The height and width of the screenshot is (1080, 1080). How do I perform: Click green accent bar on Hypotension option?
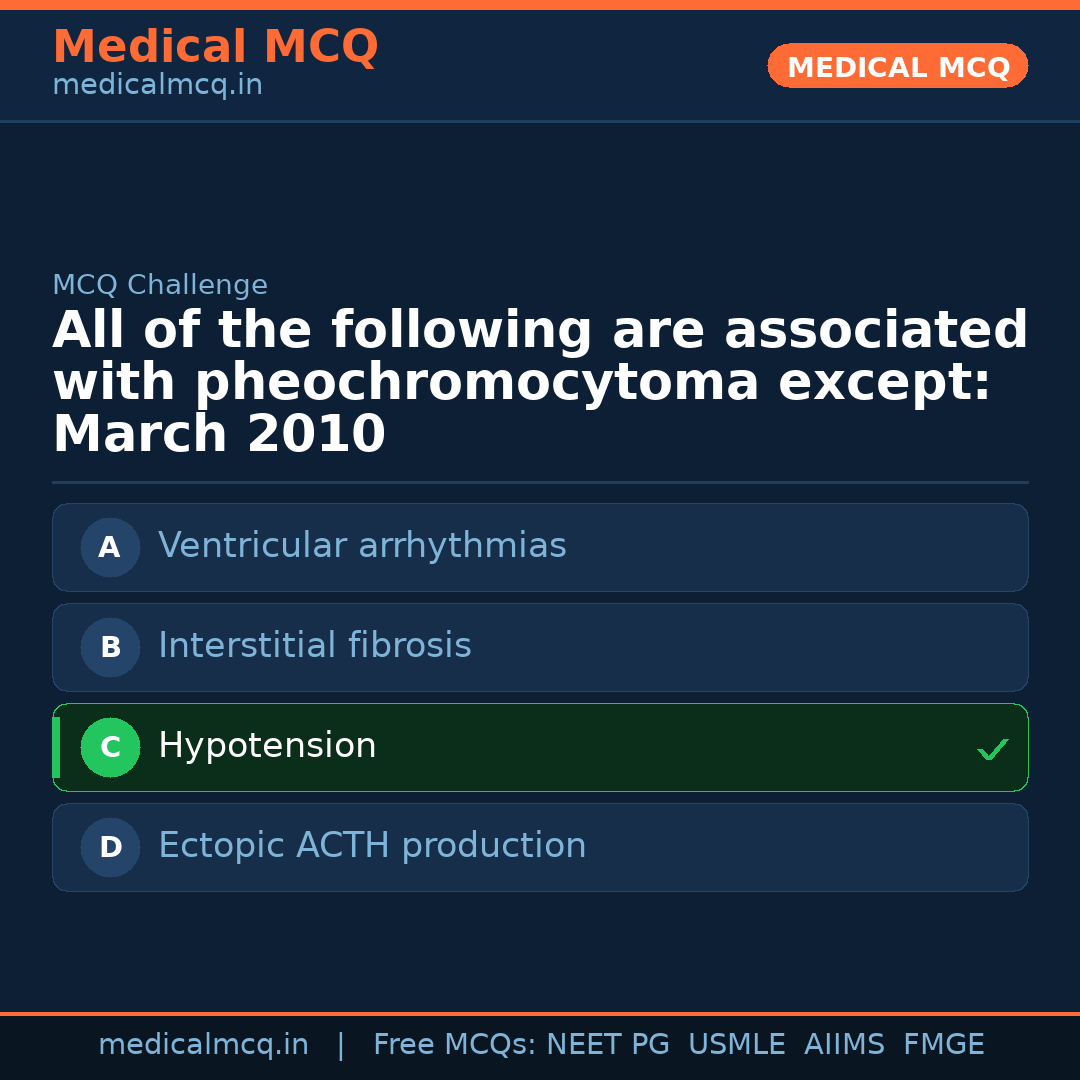point(56,747)
